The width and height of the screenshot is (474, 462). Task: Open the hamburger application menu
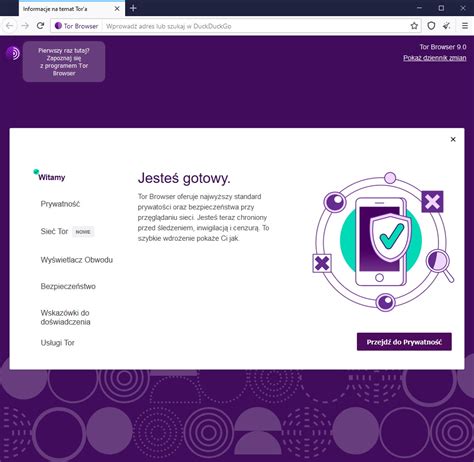click(x=465, y=26)
